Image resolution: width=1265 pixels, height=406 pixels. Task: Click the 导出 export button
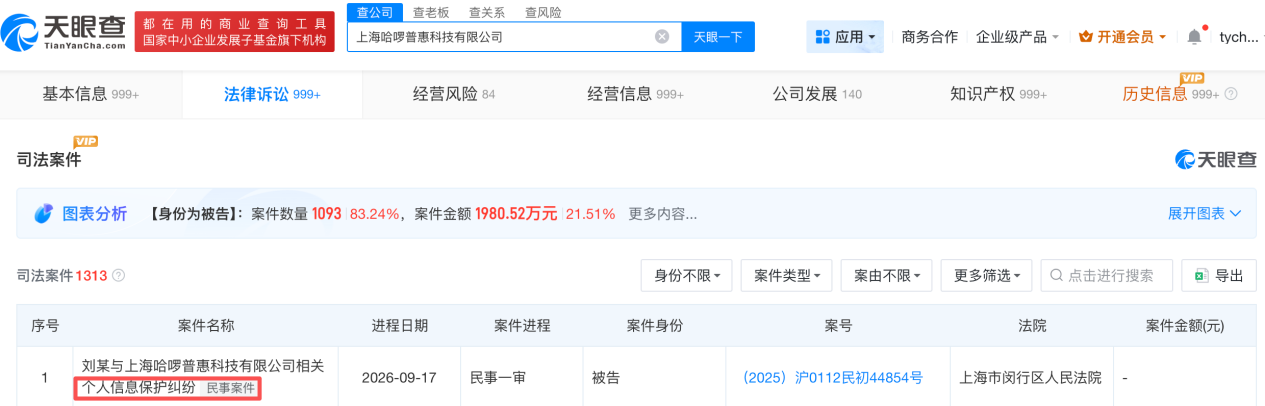tap(1219, 276)
